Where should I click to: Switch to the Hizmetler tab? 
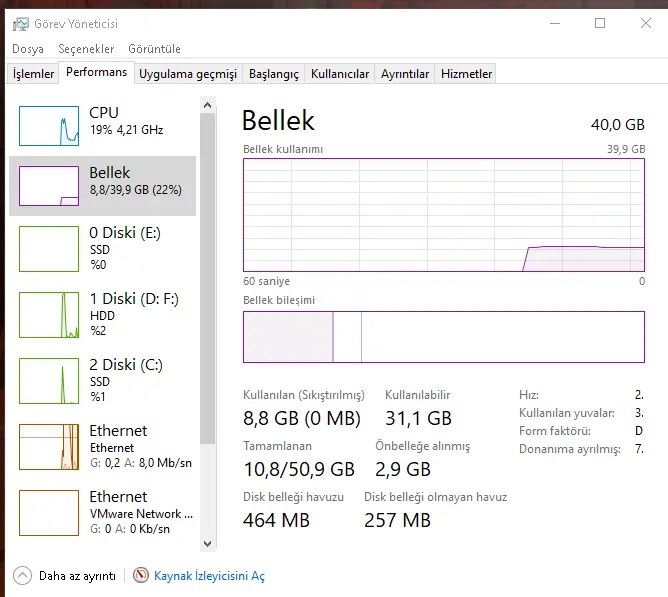[x=466, y=74]
